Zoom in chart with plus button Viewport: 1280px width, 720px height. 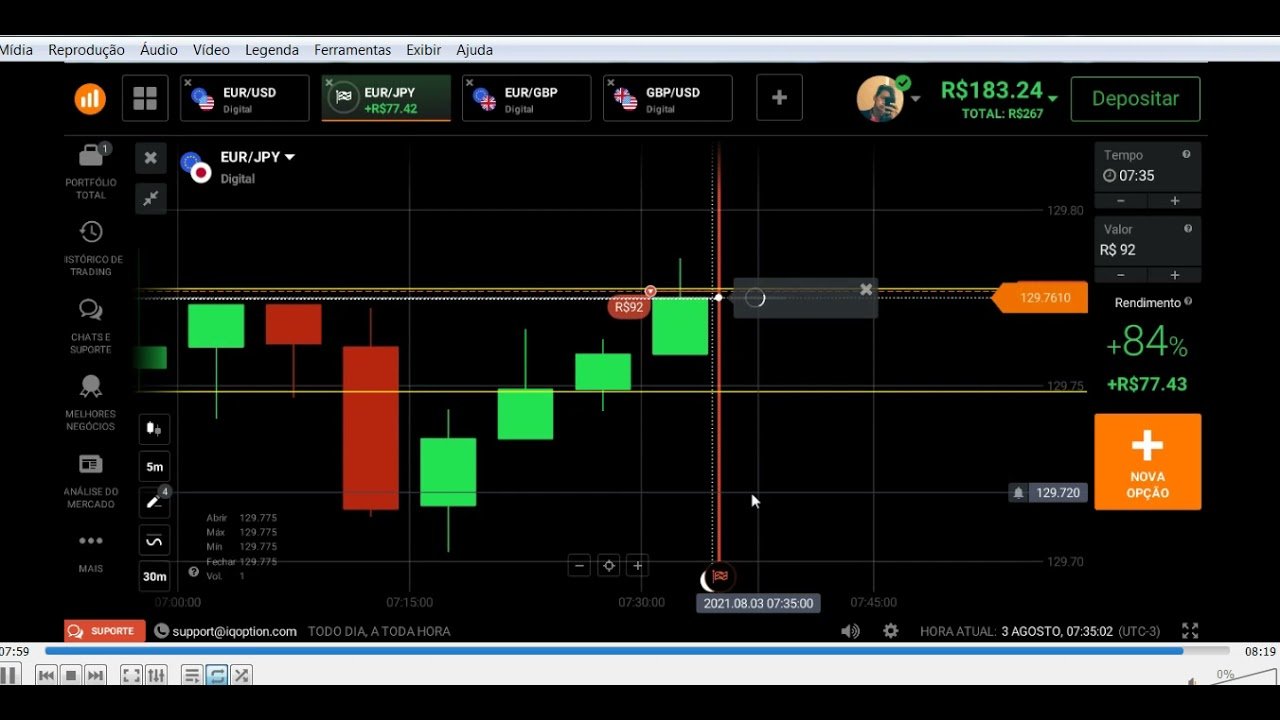pos(637,566)
